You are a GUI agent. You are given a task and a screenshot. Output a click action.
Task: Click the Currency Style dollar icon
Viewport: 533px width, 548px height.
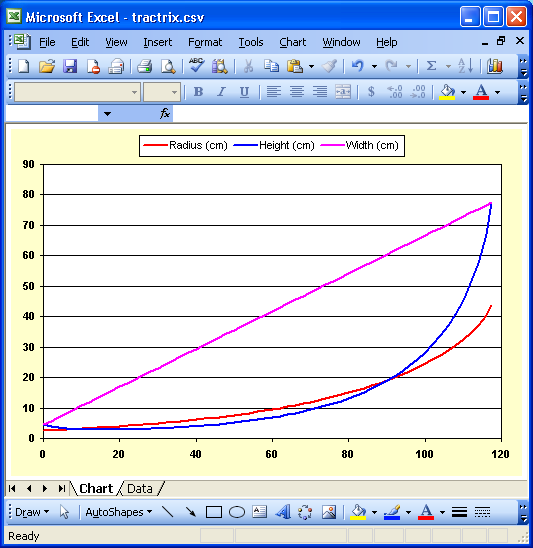[371, 92]
